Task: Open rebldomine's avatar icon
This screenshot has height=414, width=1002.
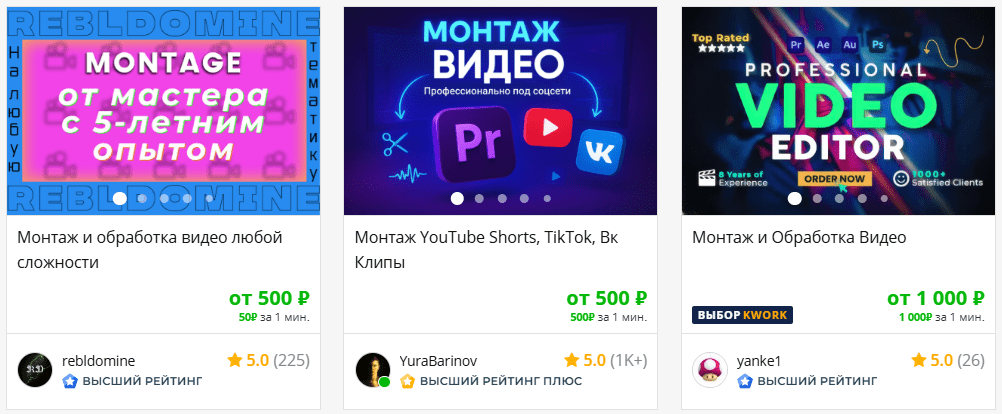Action: click(x=35, y=369)
